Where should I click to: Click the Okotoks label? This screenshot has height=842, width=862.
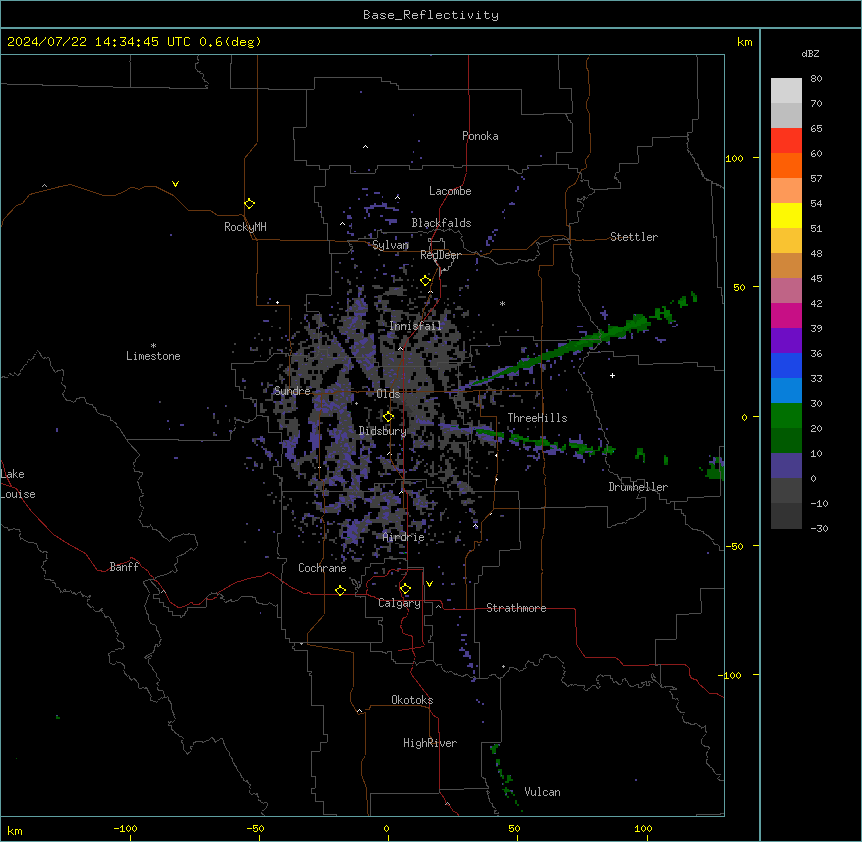pyautogui.click(x=412, y=700)
